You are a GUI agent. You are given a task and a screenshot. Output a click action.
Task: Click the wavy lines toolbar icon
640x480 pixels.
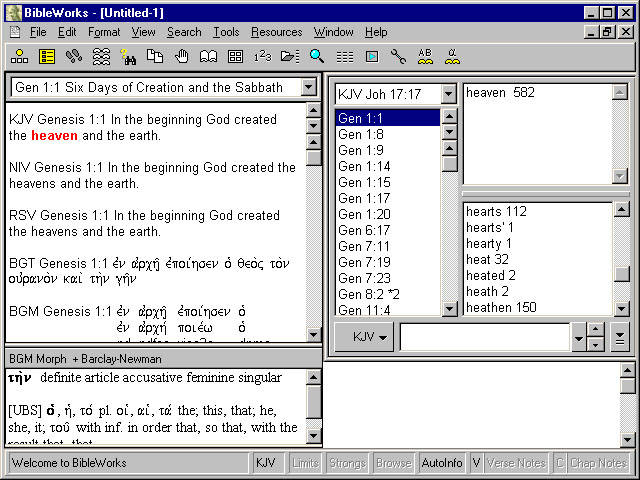point(101,56)
